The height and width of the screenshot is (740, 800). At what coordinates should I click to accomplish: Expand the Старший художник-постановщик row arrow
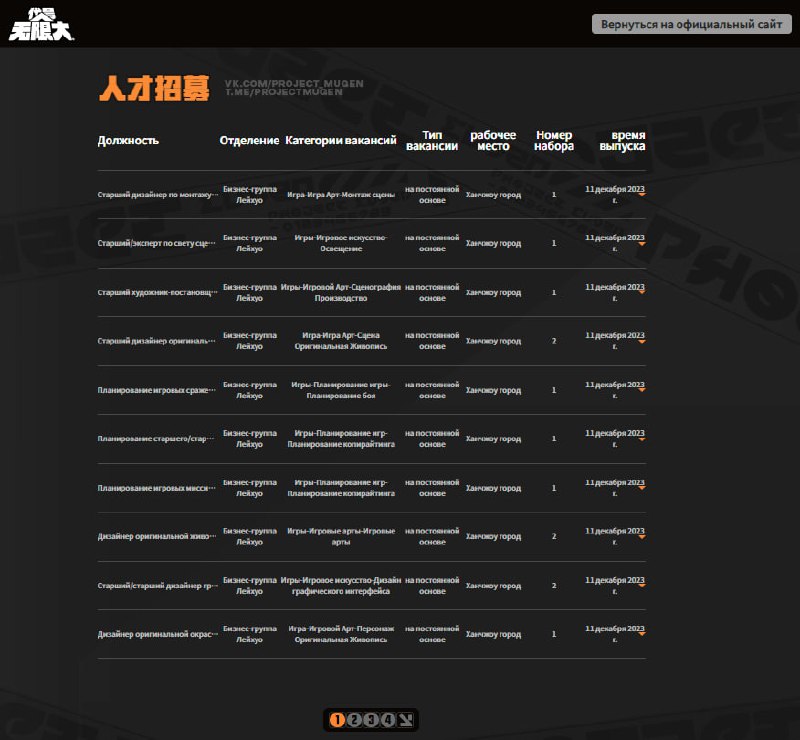642,292
